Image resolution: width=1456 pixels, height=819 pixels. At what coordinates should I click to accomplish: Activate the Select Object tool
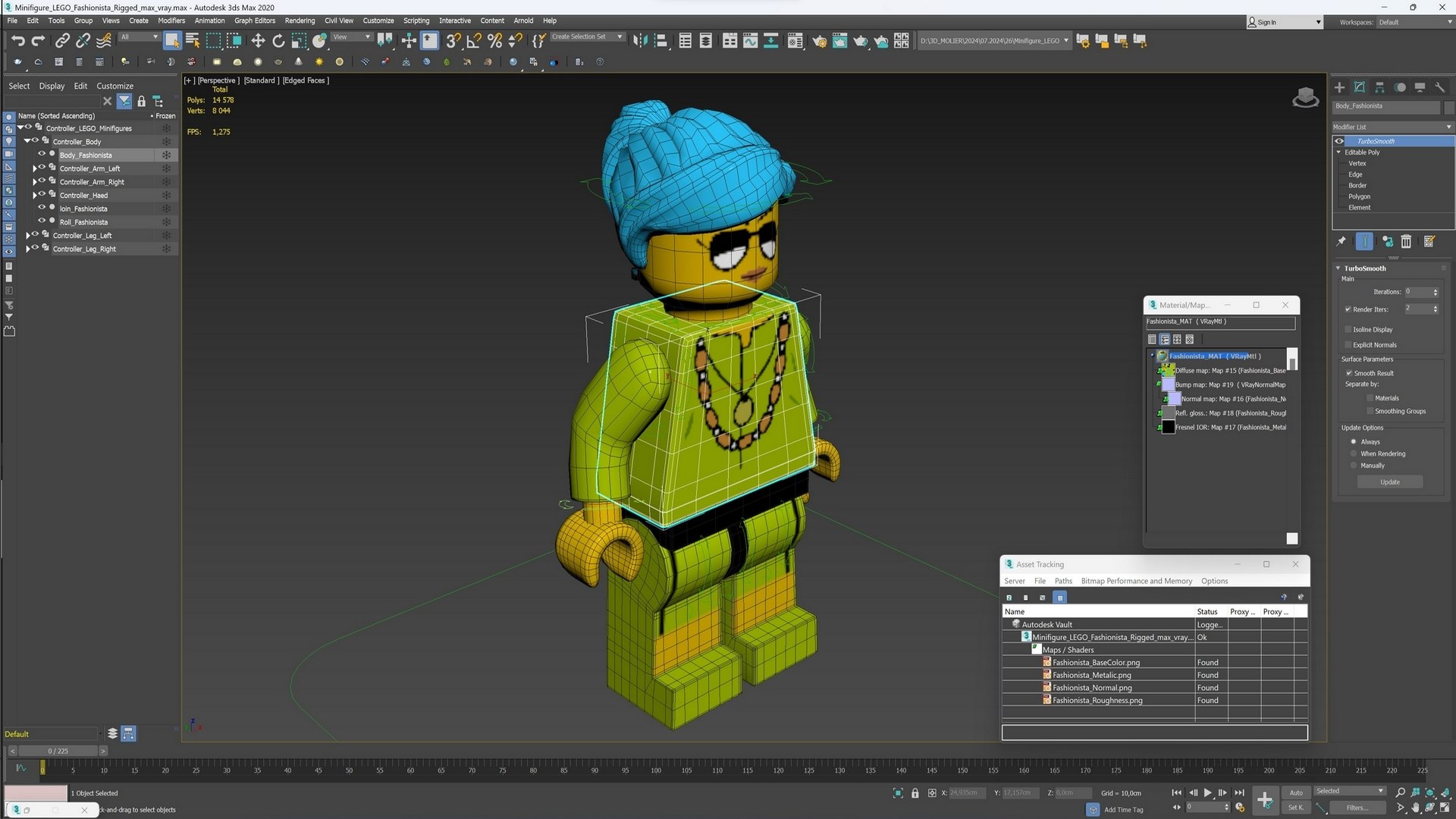[x=172, y=41]
